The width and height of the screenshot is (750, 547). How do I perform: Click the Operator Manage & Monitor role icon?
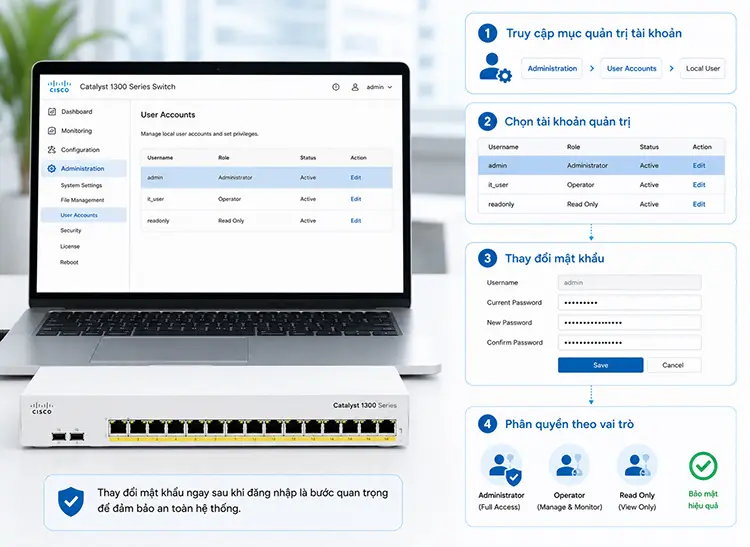(x=569, y=465)
